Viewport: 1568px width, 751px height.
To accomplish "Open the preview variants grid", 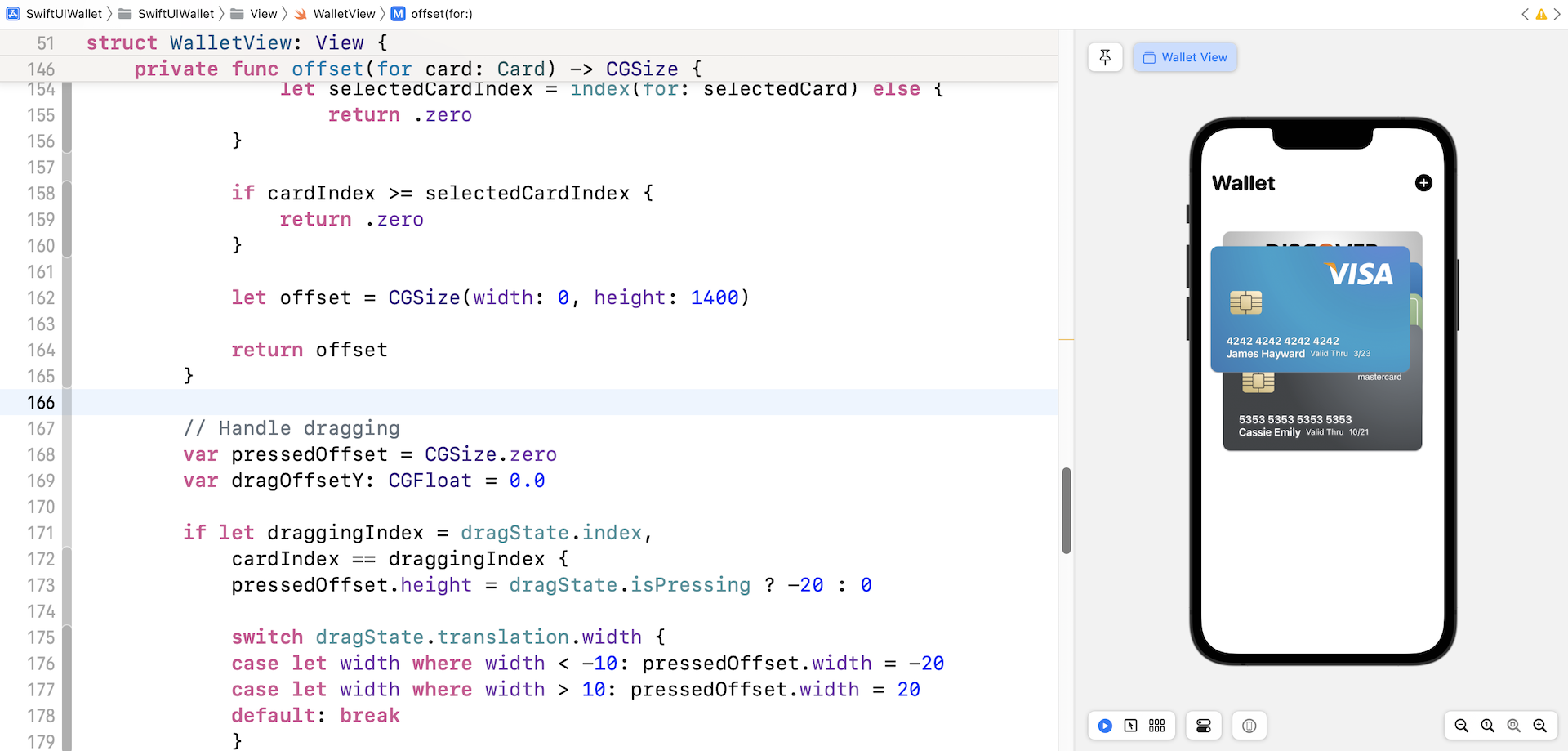I will click(1157, 726).
